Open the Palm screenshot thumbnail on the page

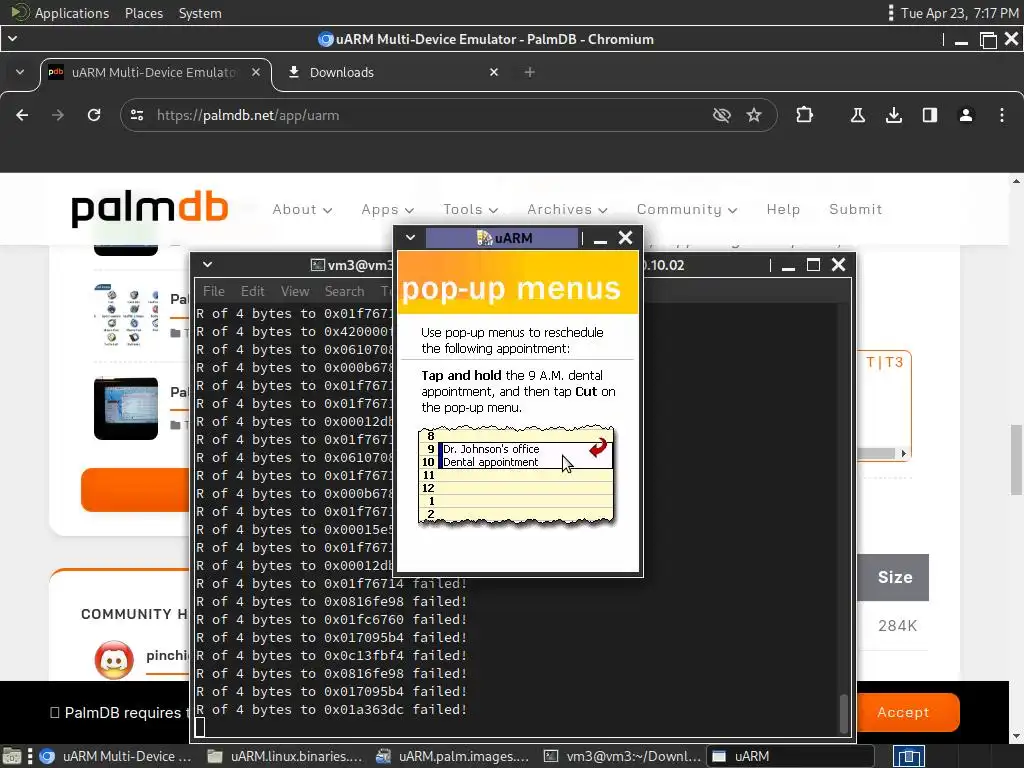point(126,408)
